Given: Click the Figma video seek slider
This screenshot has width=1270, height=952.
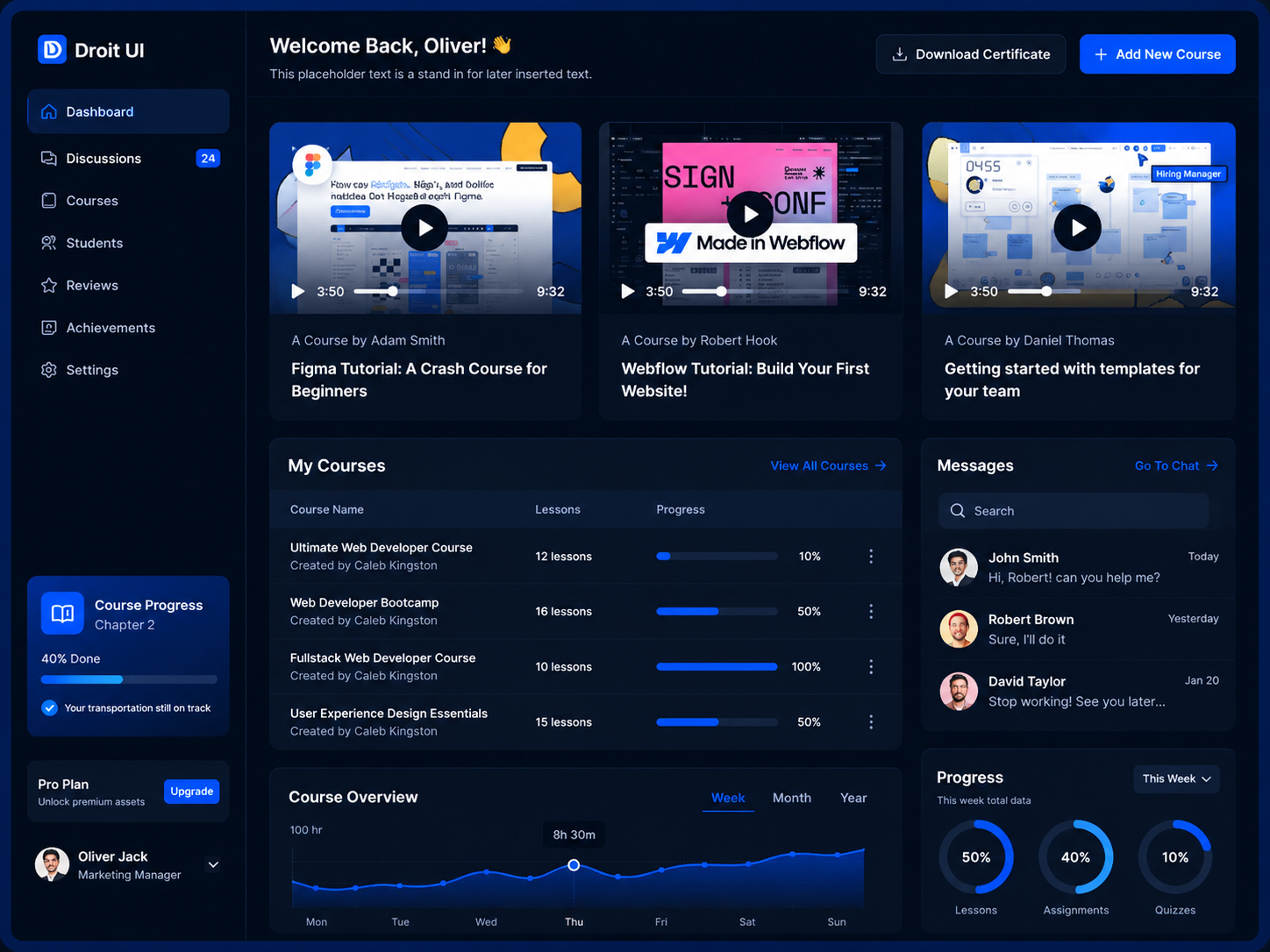Looking at the screenshot, I should [439, 291].
